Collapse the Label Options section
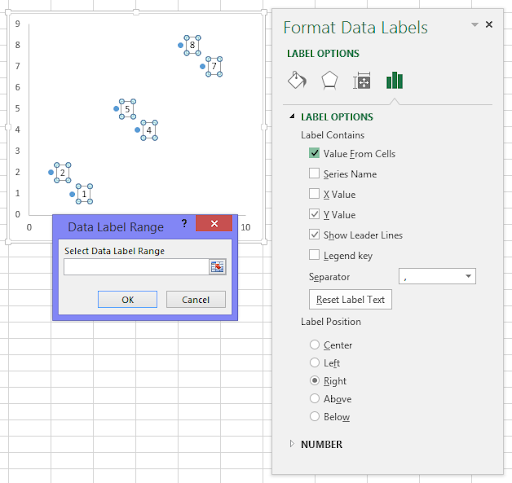Image resolution: width=512 pixels, height=483 pixels. 292,116
